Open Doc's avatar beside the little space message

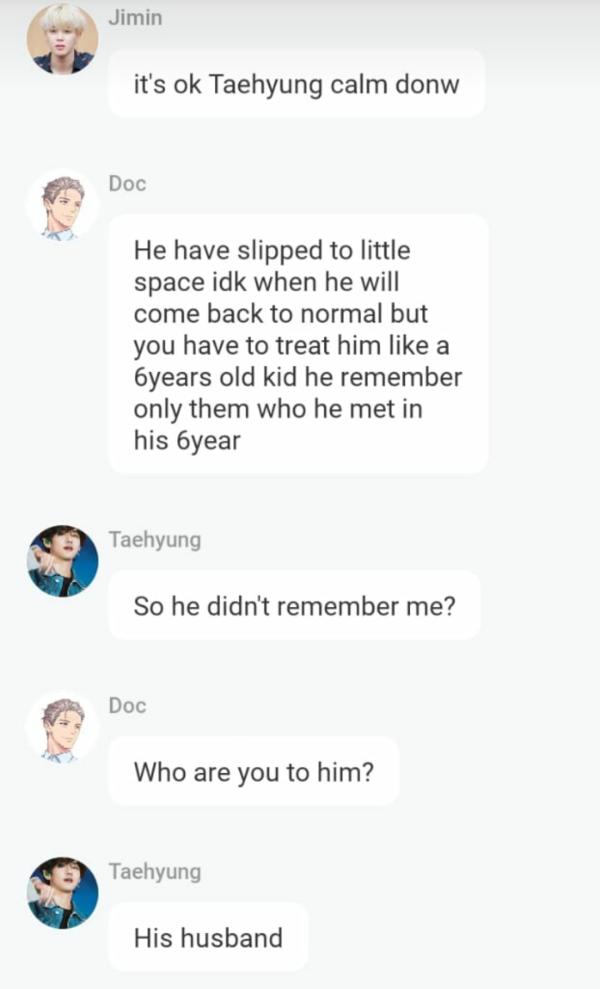62,204
